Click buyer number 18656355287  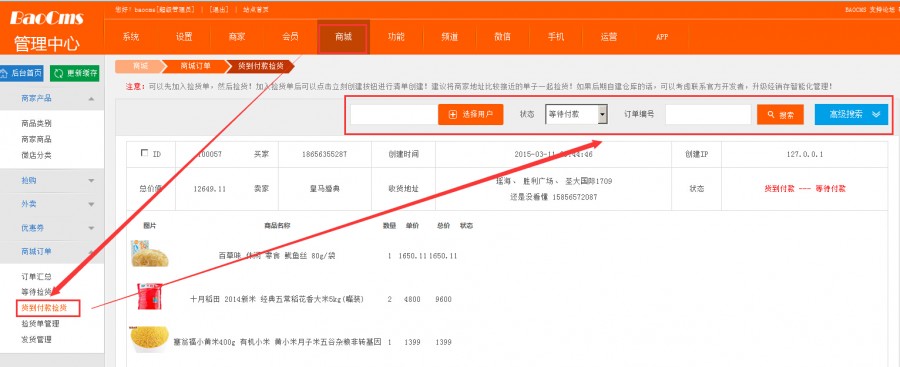pyautogui.click(x=325, y=154)
